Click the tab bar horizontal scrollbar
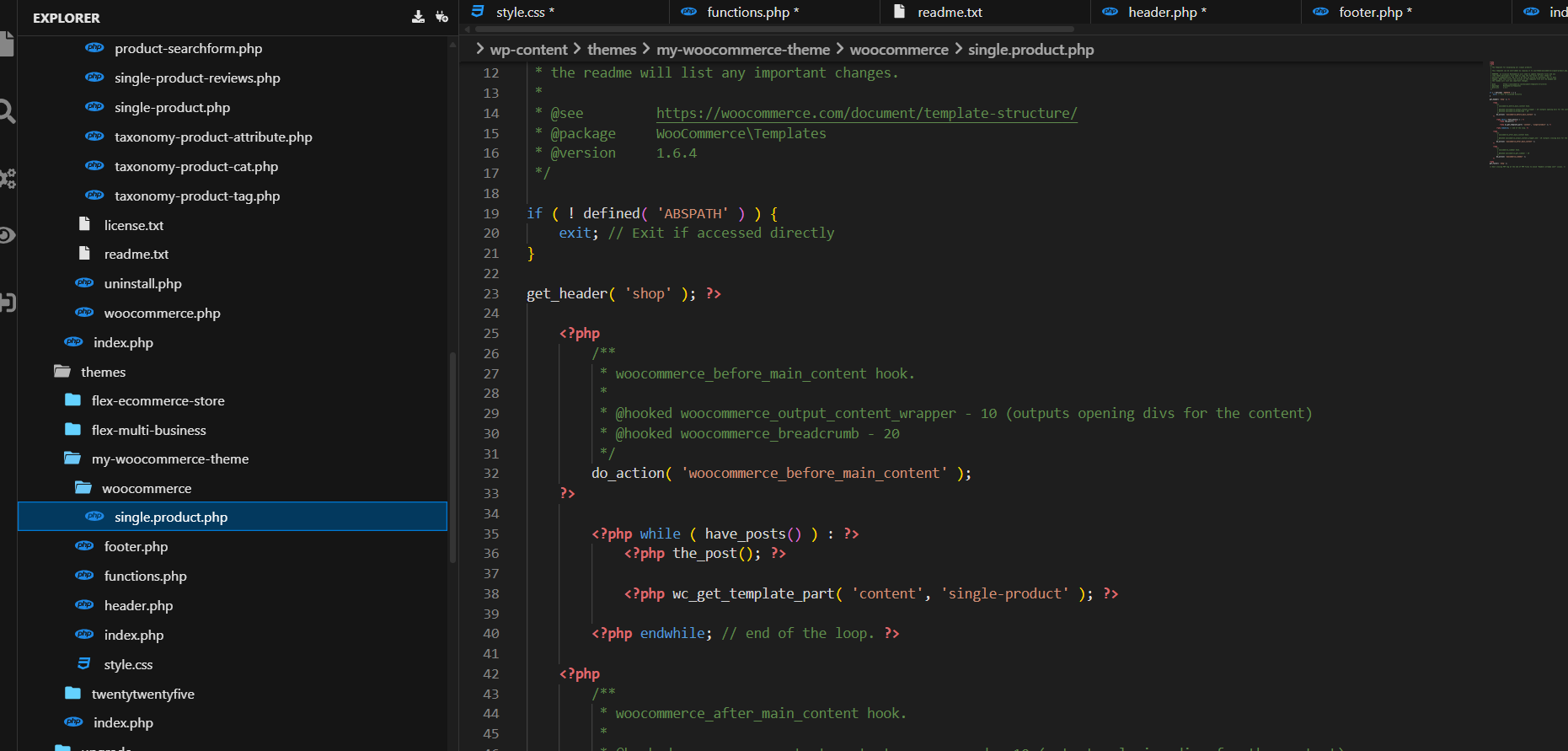 pyautogui.click(x=773, y=29)
